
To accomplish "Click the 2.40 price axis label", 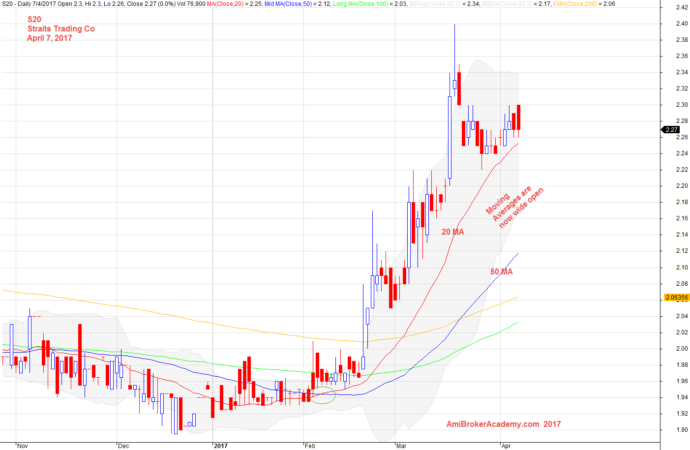I will coord(682,24).
